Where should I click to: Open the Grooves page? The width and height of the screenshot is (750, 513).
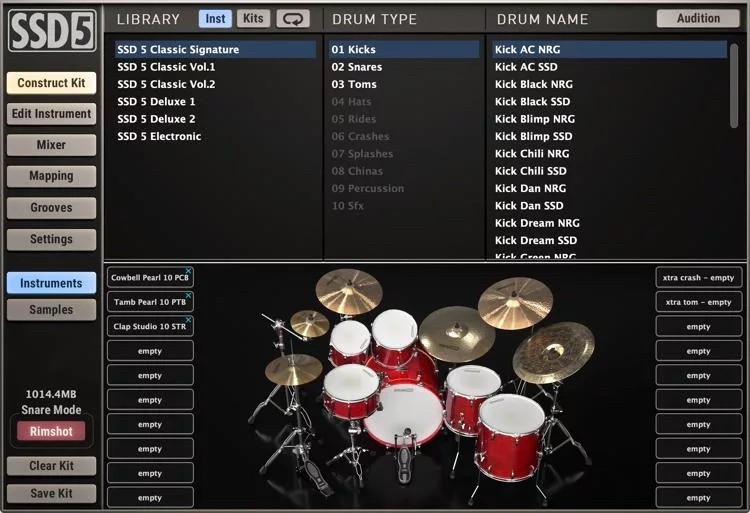click(x=51, y=207)
